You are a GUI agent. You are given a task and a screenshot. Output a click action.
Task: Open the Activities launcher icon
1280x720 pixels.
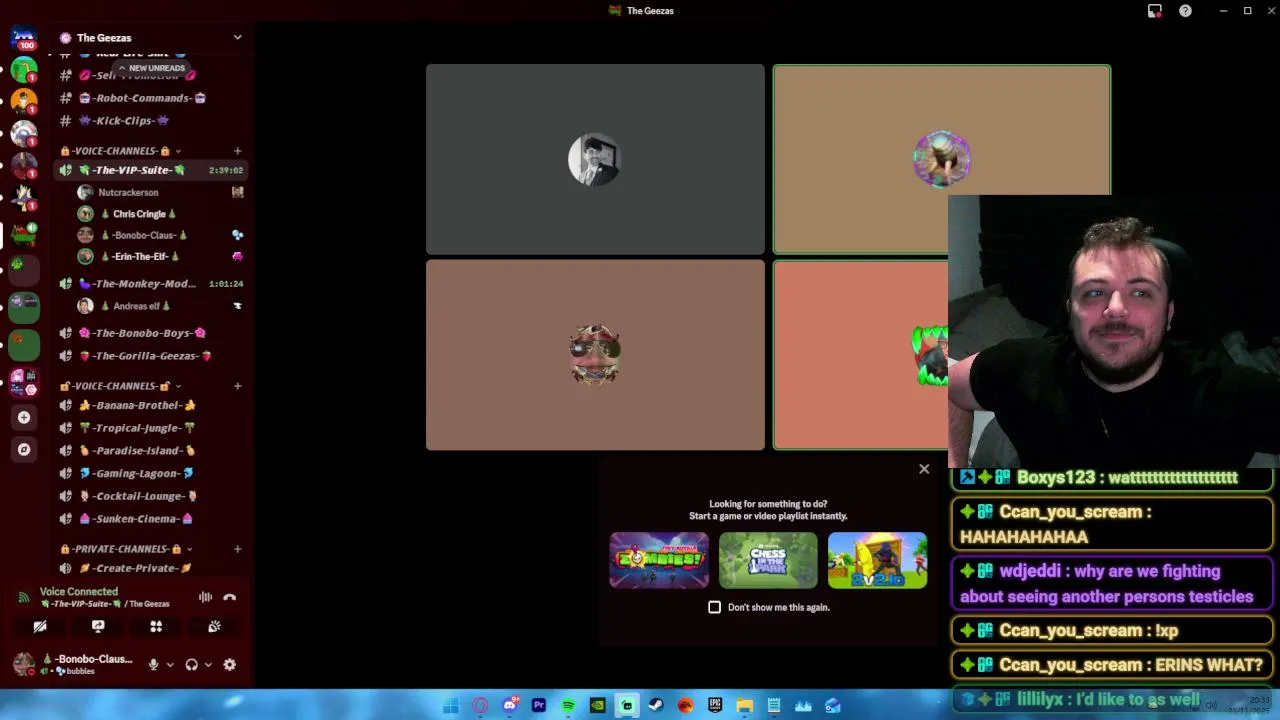click(x=156, y=626)
